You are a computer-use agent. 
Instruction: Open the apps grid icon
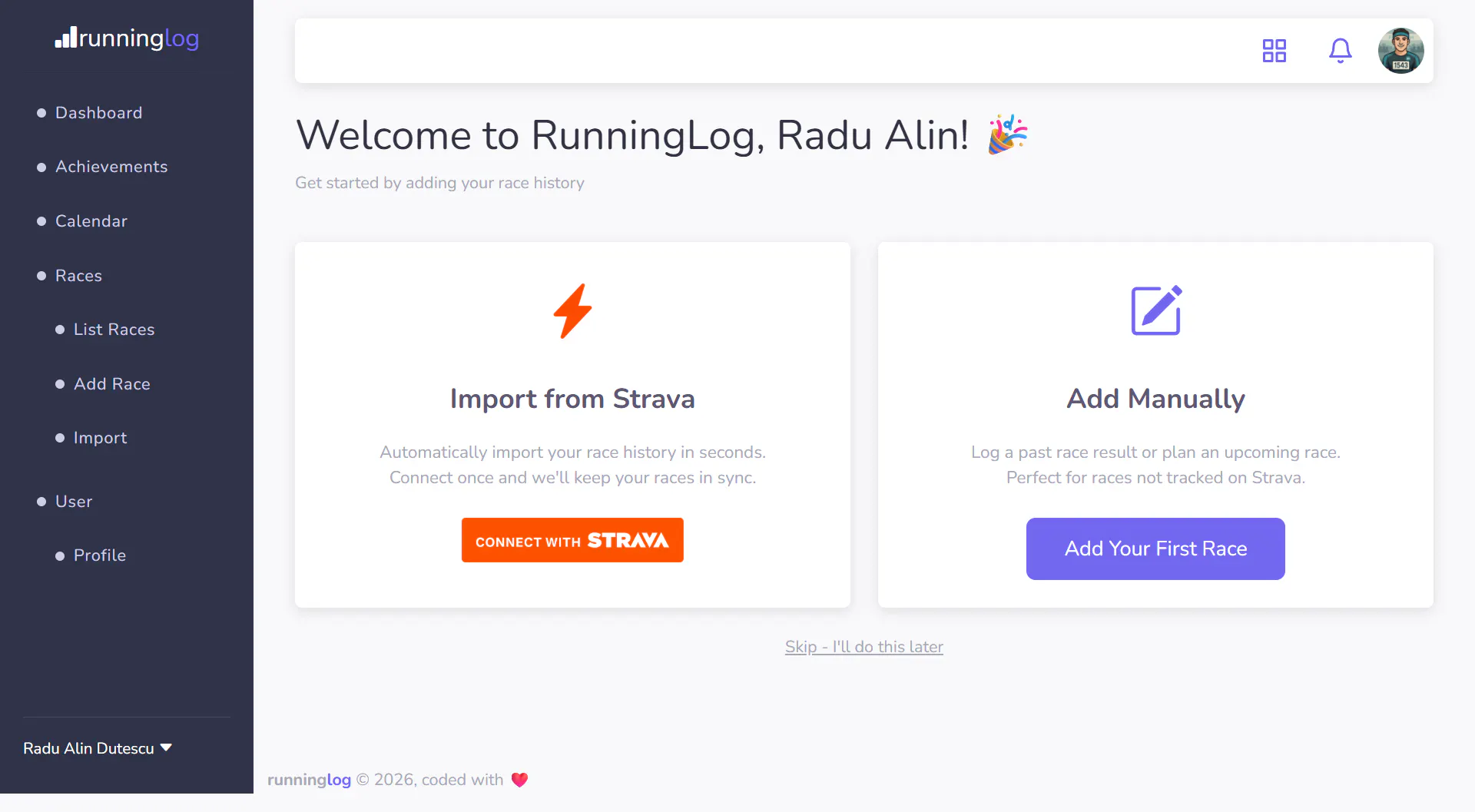coord(1274,51)
